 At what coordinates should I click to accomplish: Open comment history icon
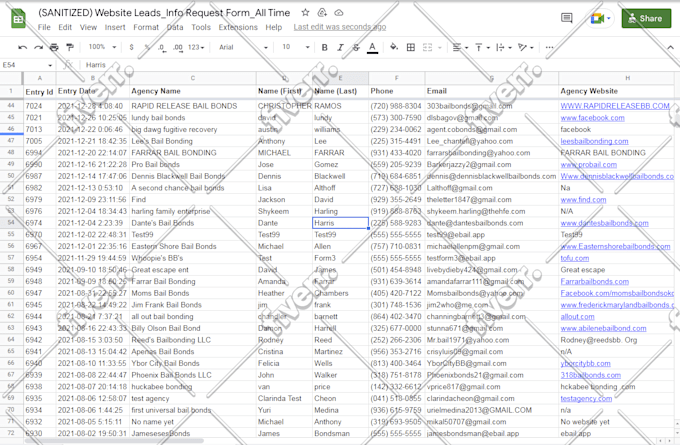567,18
